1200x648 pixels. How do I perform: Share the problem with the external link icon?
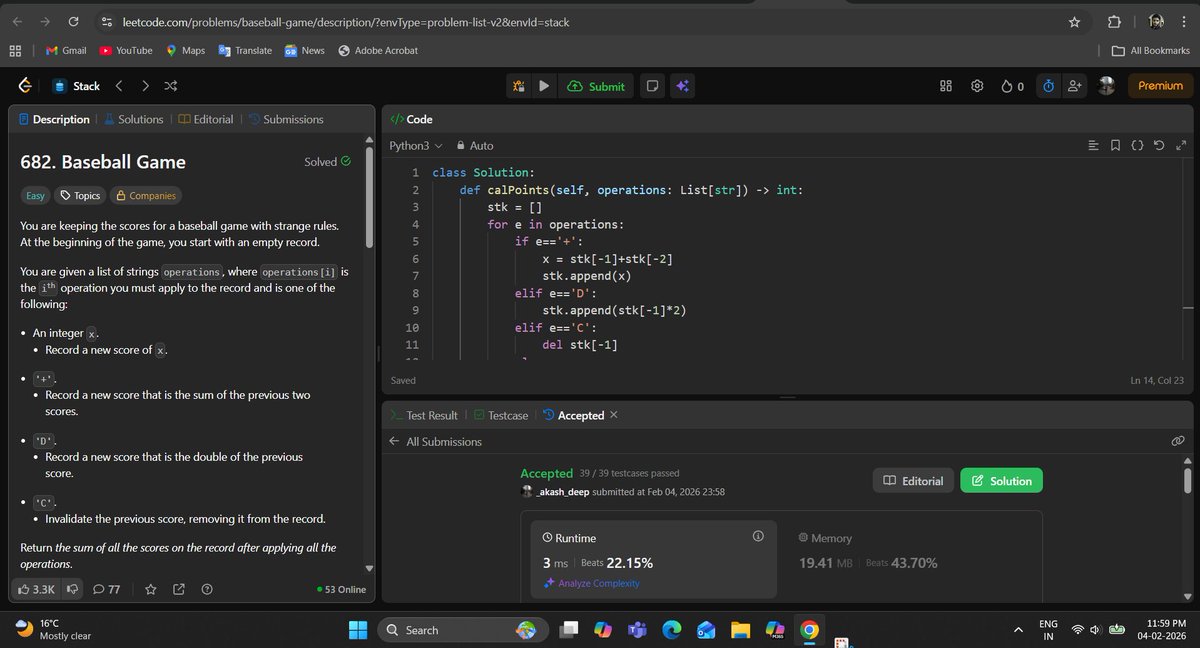point(179,589)
